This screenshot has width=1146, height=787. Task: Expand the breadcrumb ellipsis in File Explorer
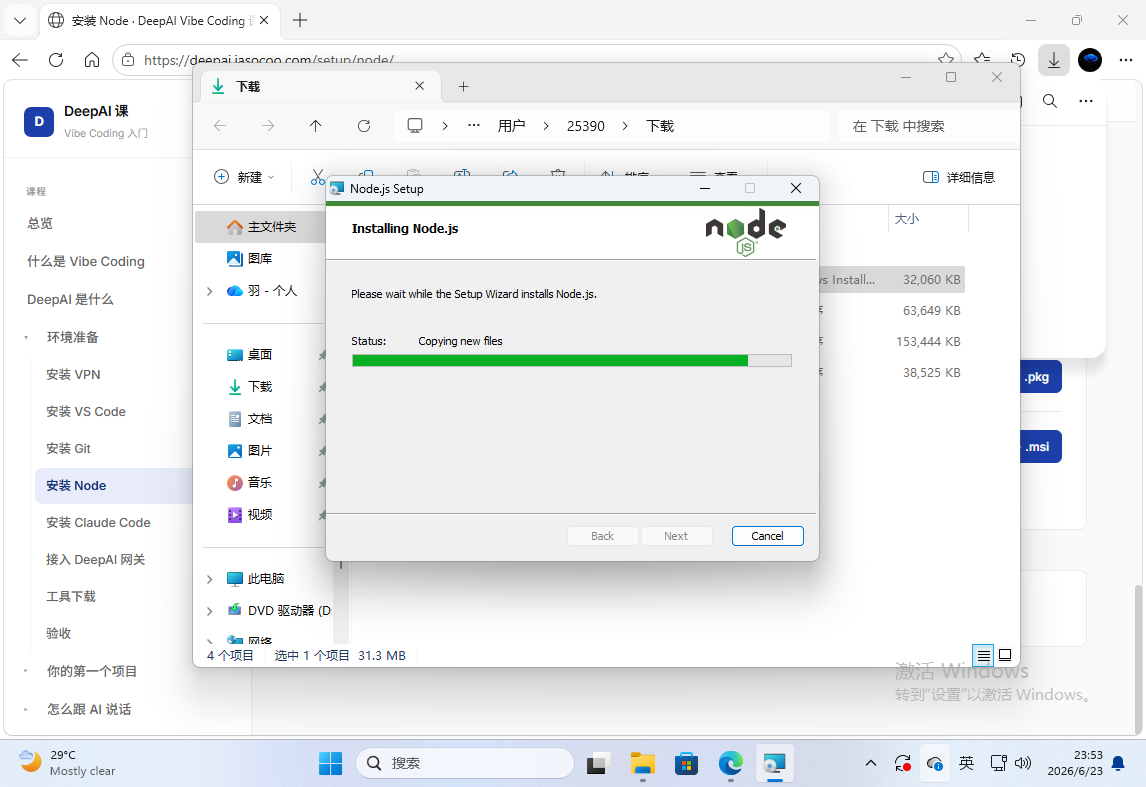point(474,126)
